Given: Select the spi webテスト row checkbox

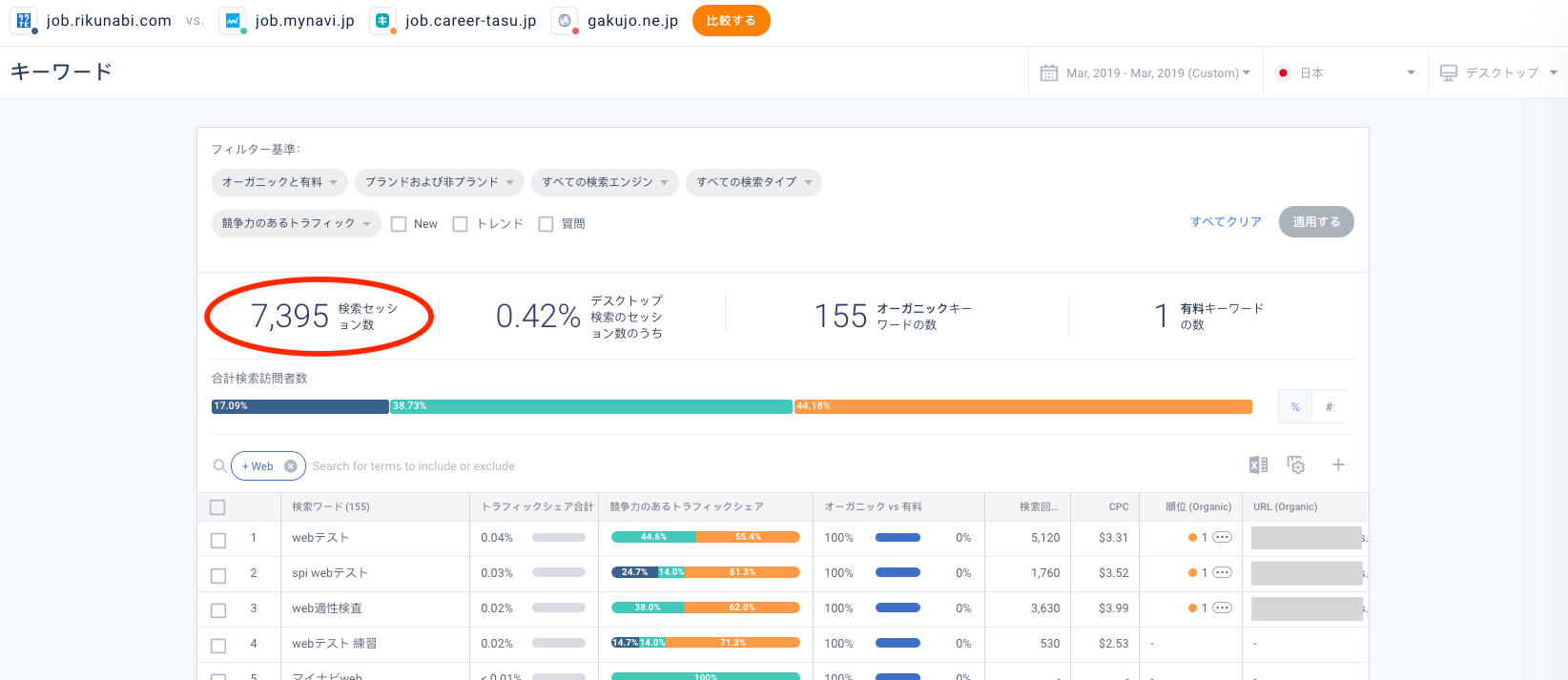Looking at the screenshot, I should [x=218, y=575].
